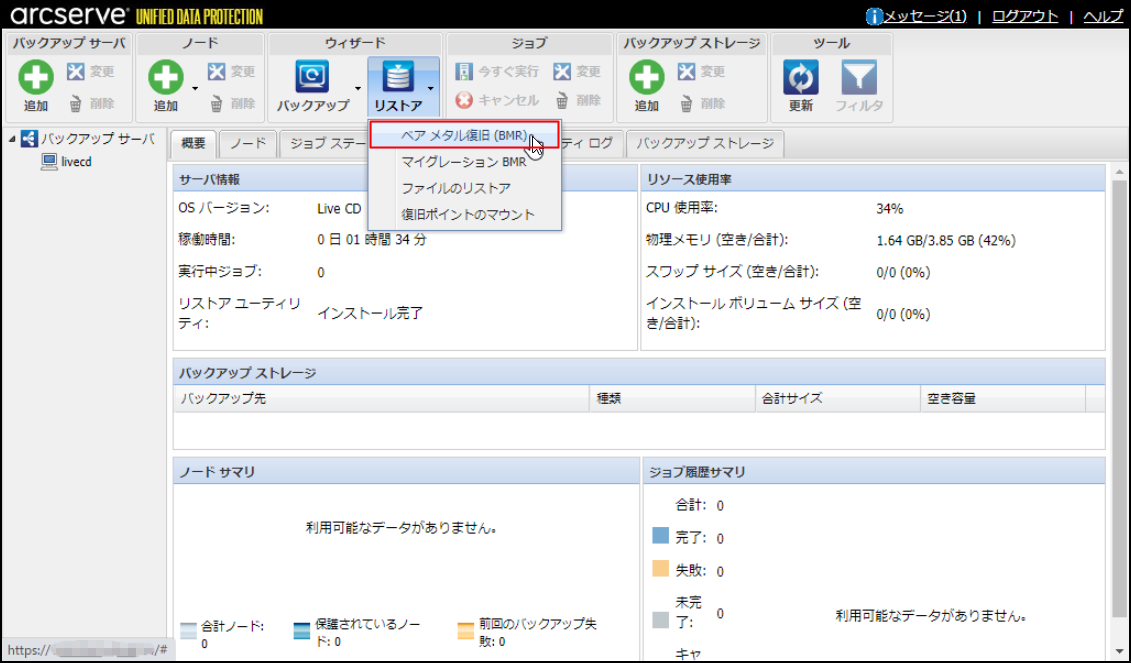Switch to the ノード tab
Screen dimensions: 1131x663
coord(248,144)
